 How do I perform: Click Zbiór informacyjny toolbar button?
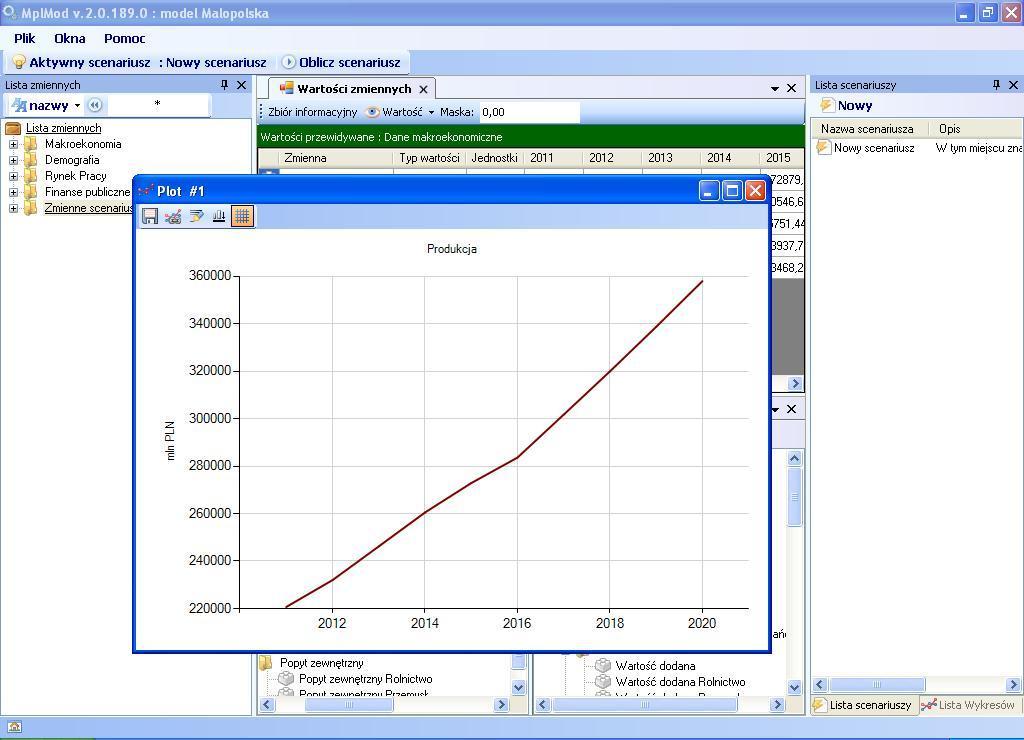pyautogui.click(x=312, y=112)
